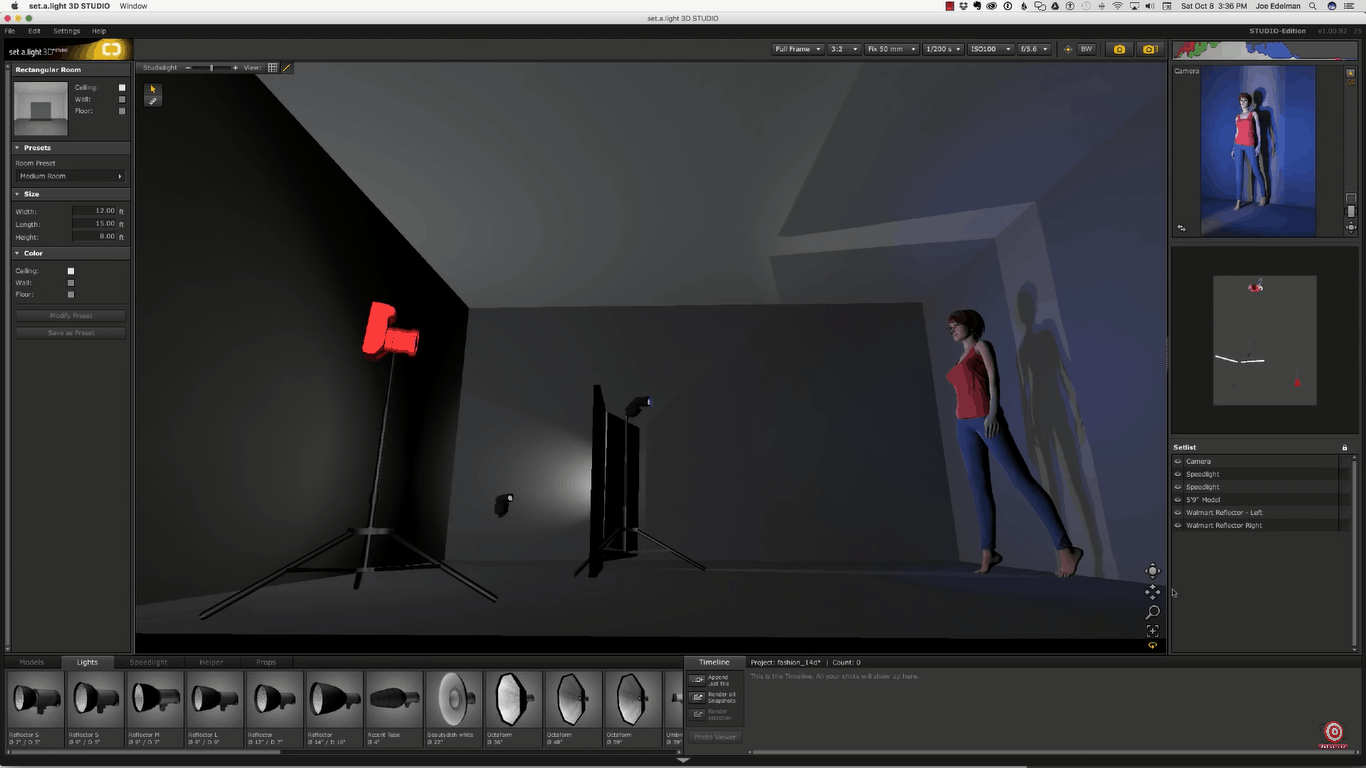1366x768 pixels.
Task: Click the Setlist lock icon
Action: click(x=1344, y=447)
